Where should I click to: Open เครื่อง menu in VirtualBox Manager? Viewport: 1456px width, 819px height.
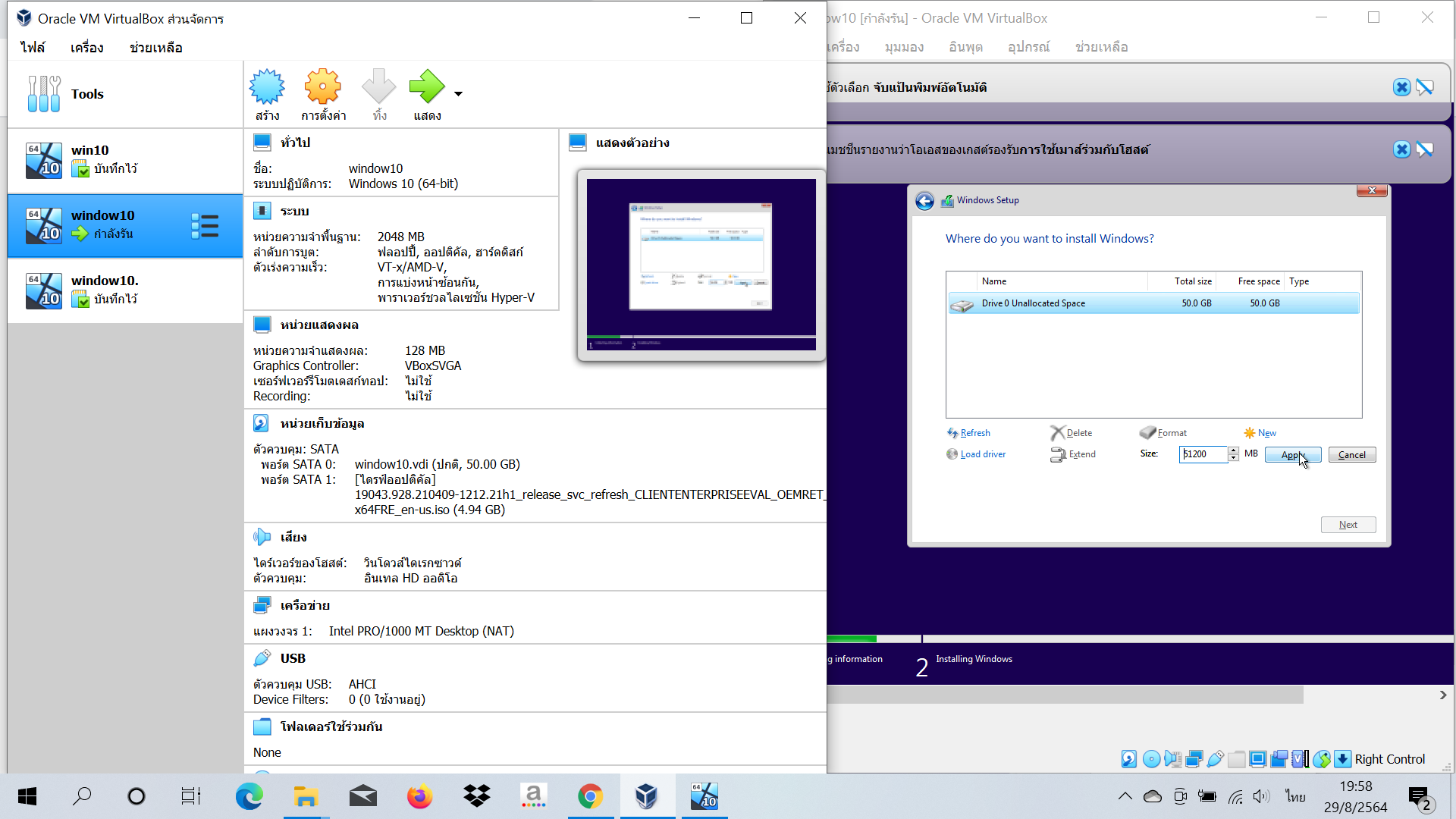pos(86,48)
